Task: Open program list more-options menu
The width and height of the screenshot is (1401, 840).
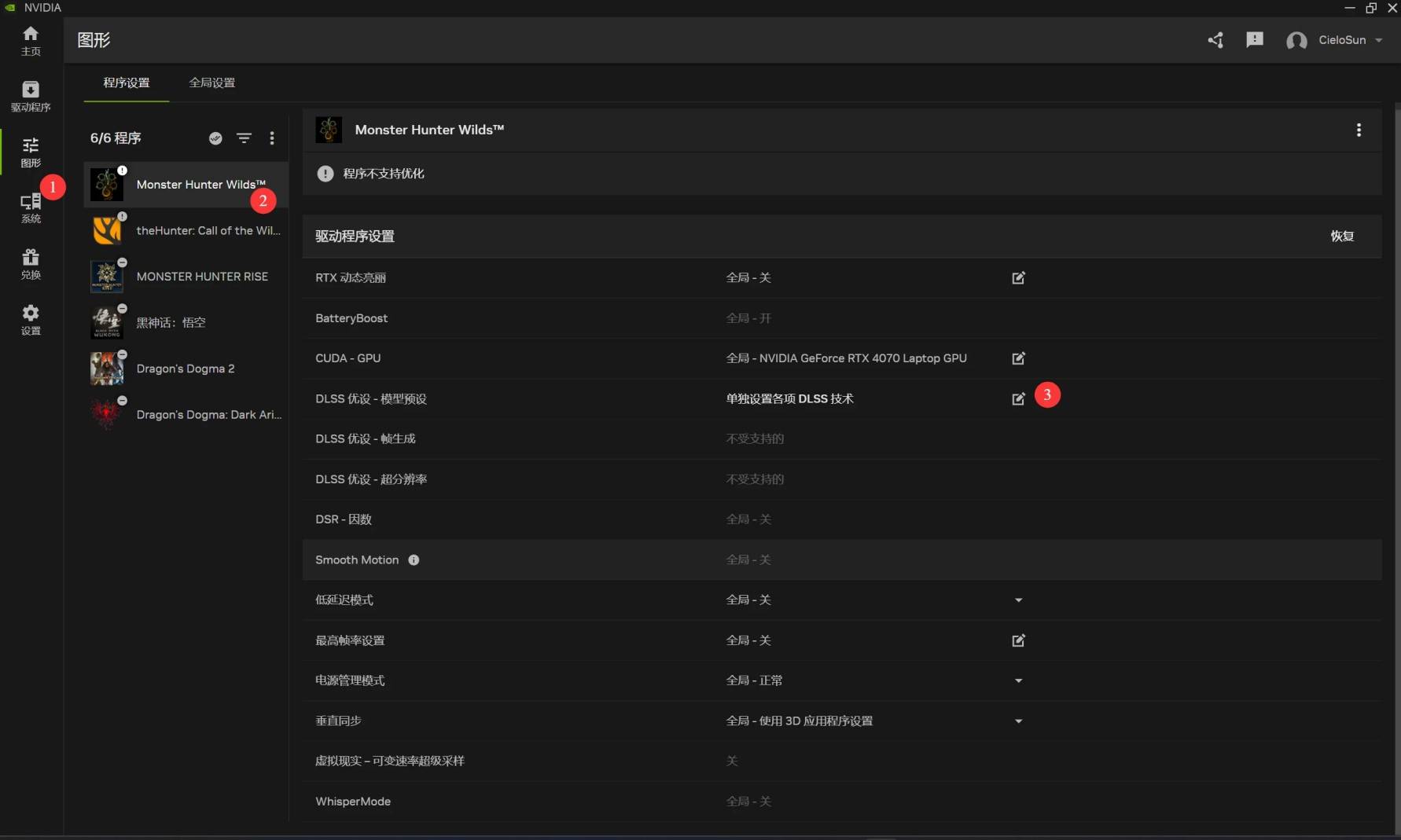Action: 272,138
